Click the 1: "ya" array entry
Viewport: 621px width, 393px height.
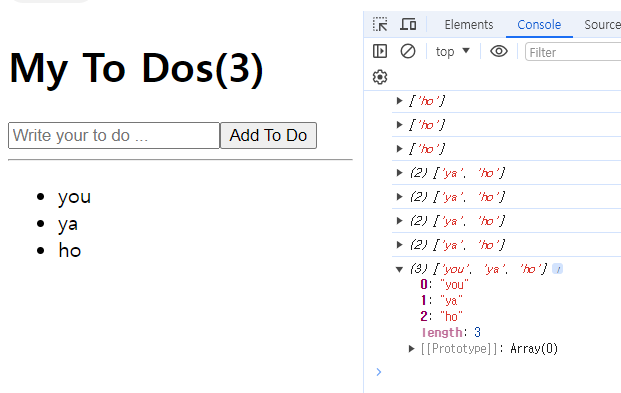[442, 301]
